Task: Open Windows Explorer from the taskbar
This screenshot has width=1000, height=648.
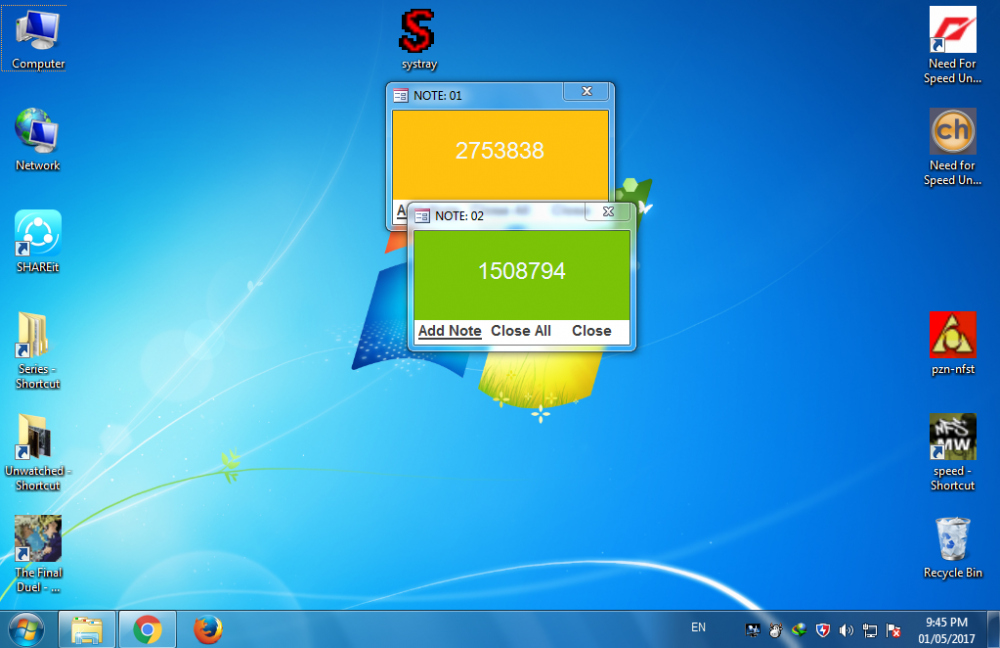Action: (87, 630)
